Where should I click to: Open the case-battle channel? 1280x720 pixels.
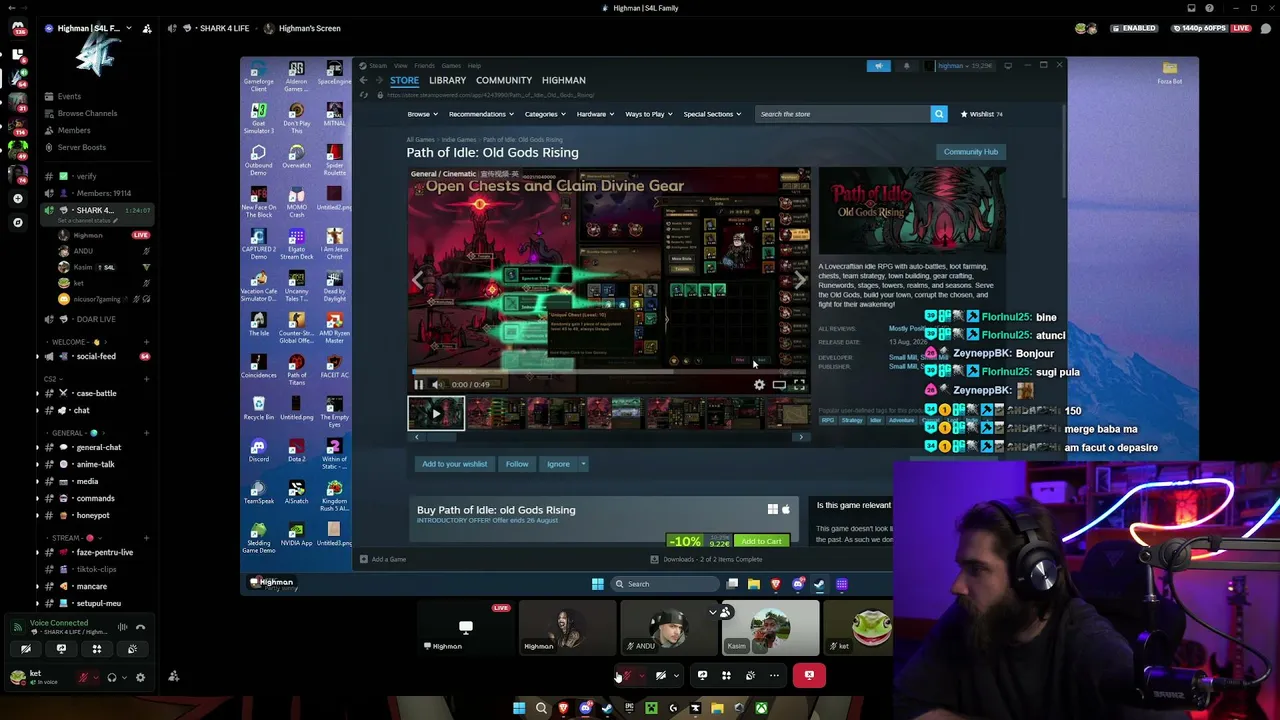tap(95, 393)
